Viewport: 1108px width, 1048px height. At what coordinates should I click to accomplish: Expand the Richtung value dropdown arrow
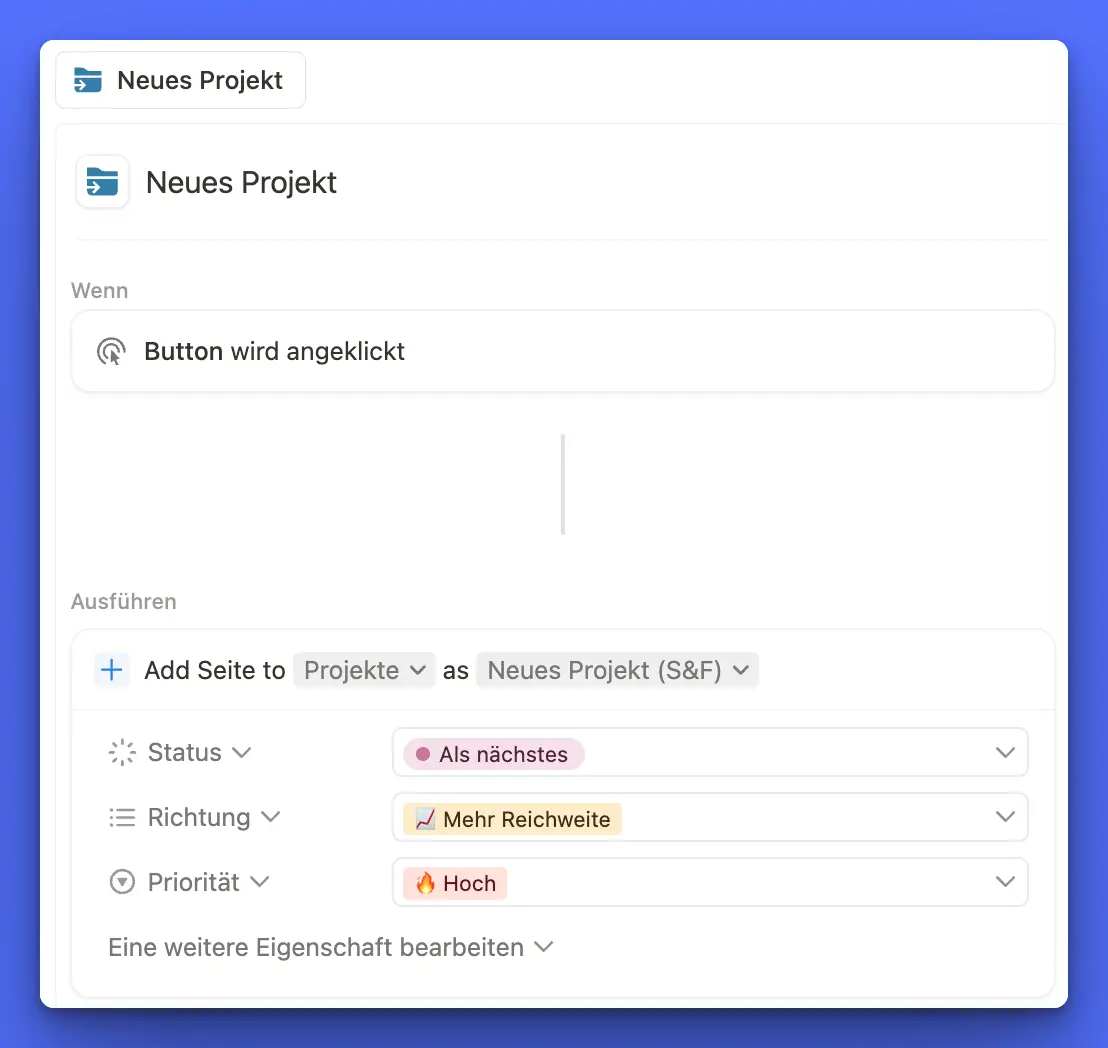coord(1005,818)
